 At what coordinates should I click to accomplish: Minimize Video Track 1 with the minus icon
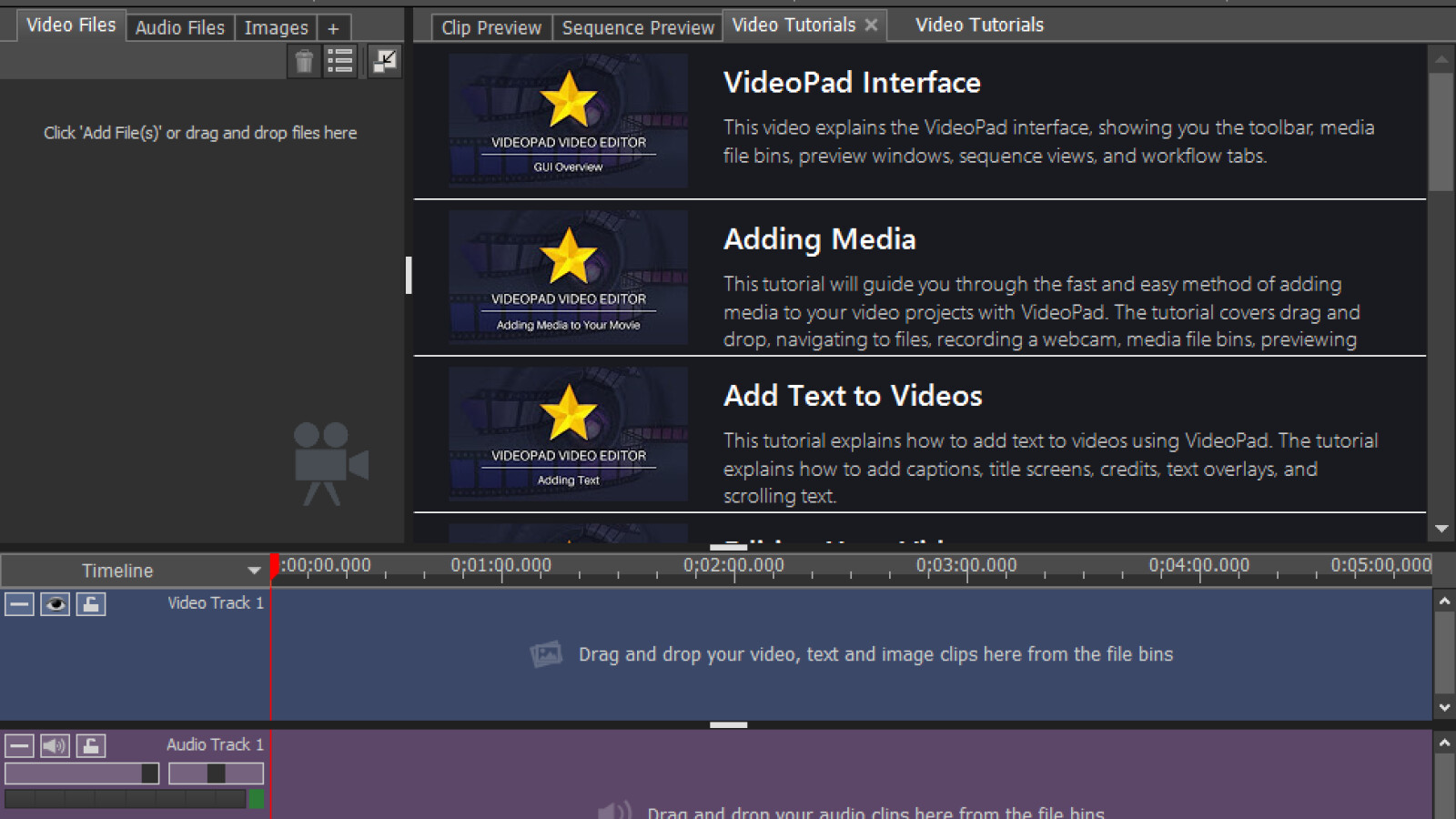[18, 603]
